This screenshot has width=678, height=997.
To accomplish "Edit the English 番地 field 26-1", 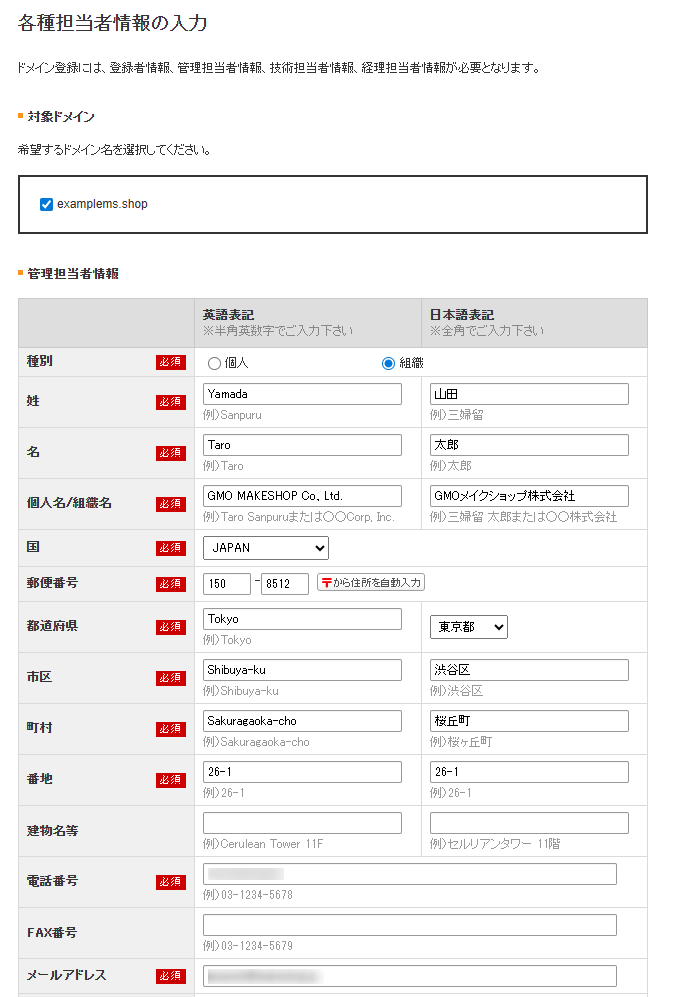I will click(x=302, y=772).
